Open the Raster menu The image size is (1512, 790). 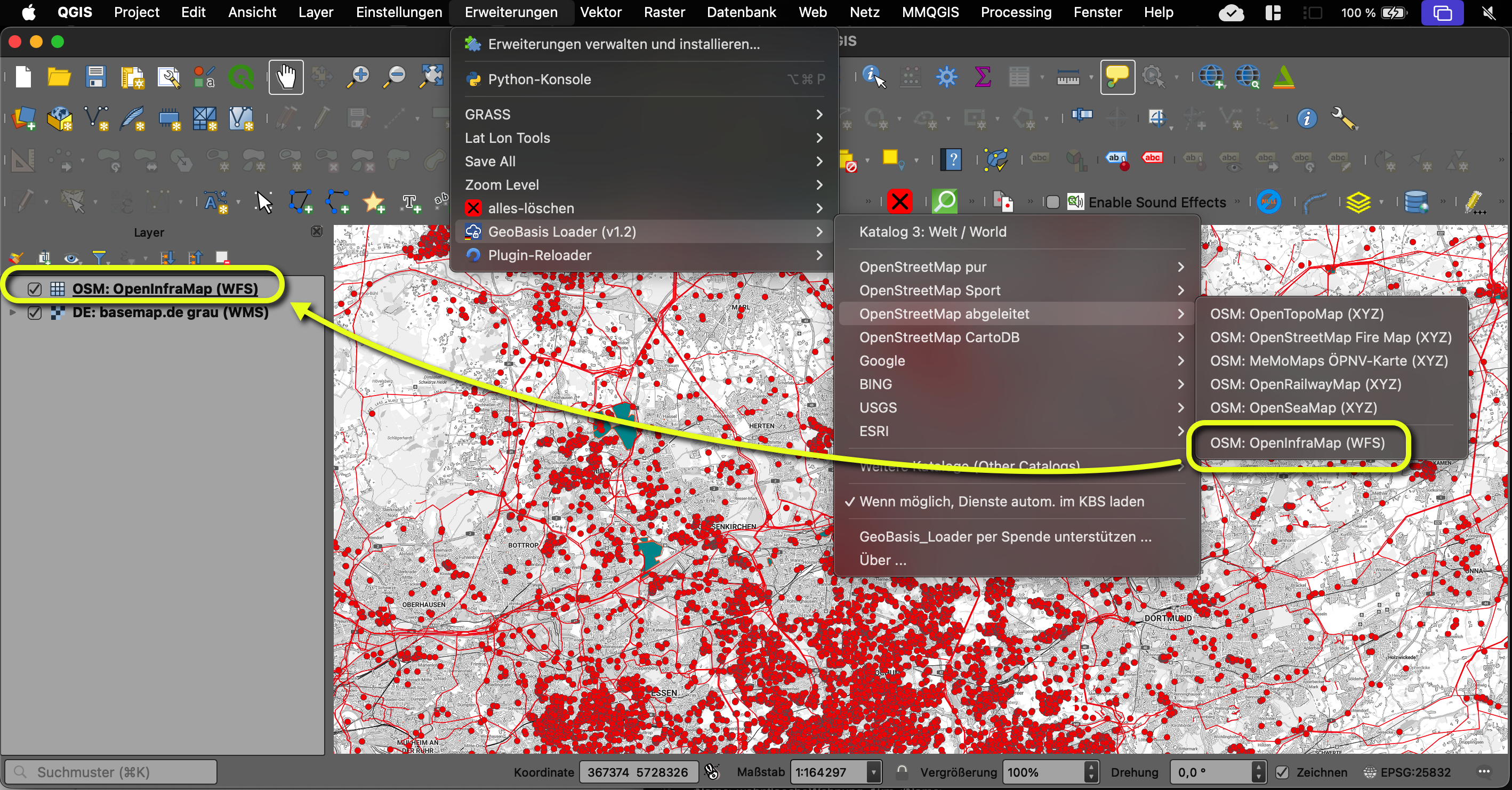tap(664, 12)
